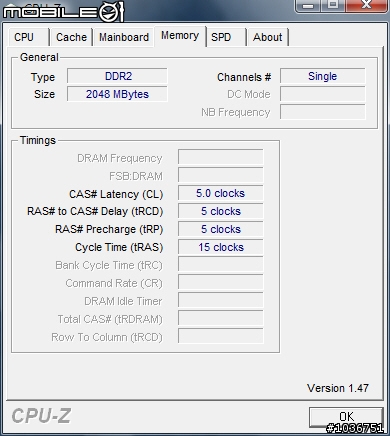
Task: Click the empty Command Rate field
Action: [x=221, y=283]
